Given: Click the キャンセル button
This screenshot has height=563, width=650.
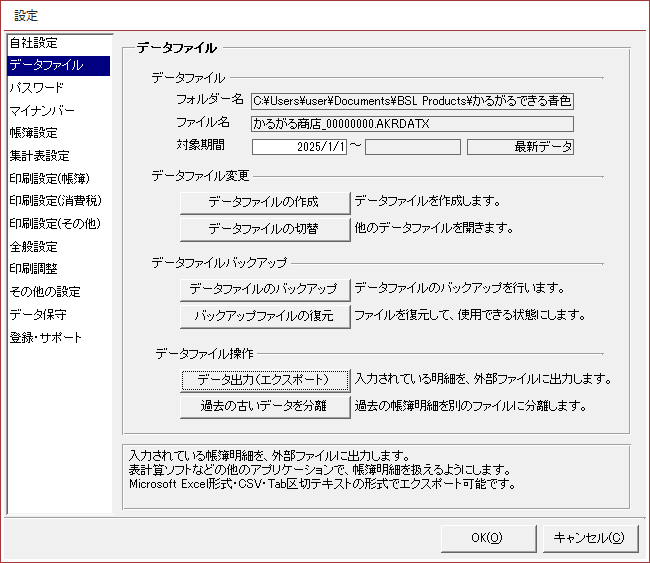Looking at the screenshot, I should 589,538.
